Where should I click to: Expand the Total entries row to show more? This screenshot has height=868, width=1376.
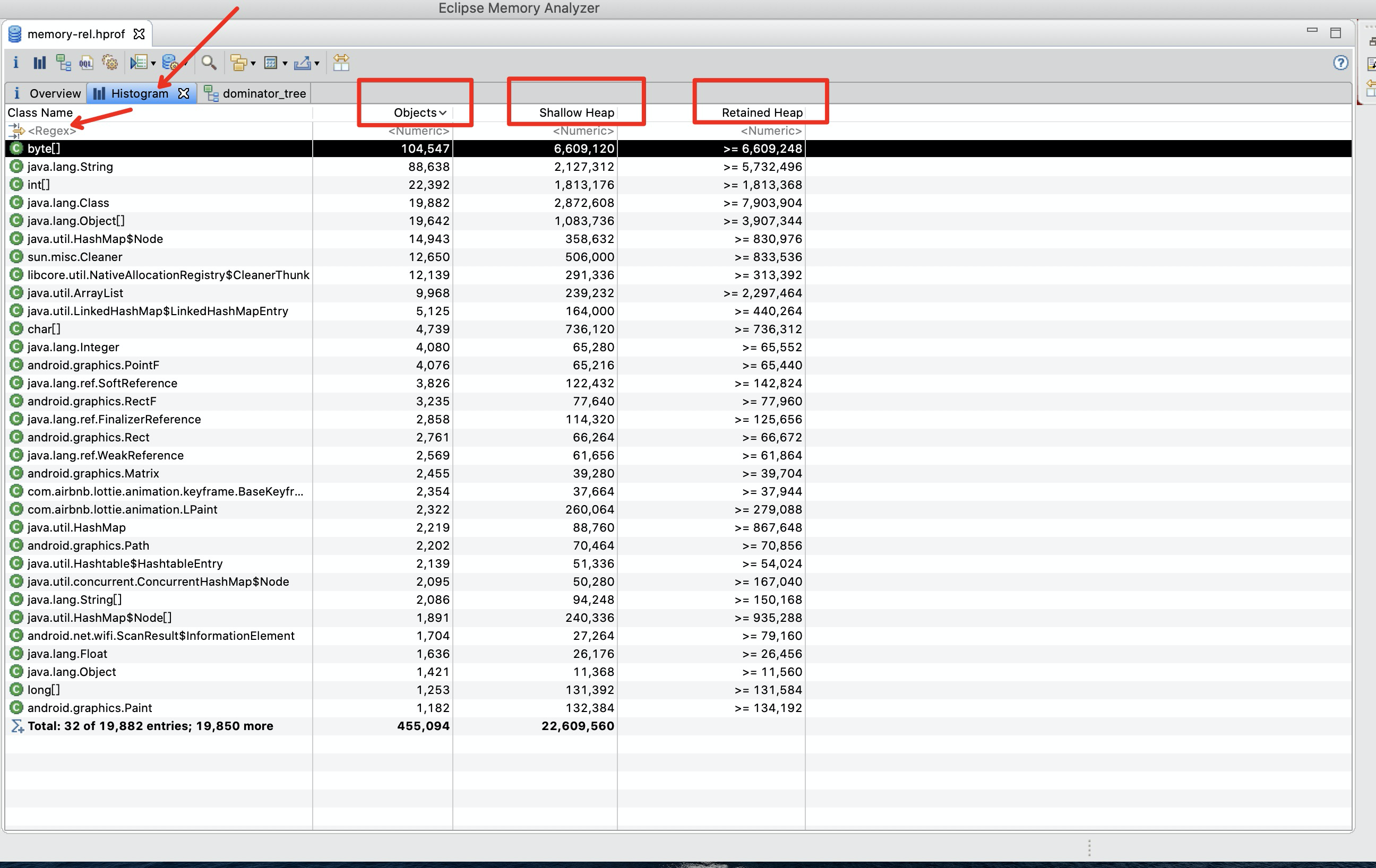click(x=150, y=726)
